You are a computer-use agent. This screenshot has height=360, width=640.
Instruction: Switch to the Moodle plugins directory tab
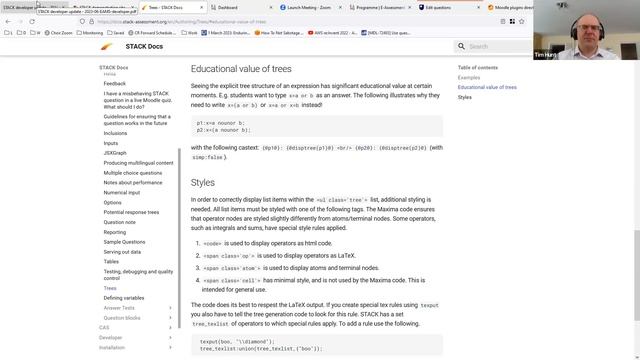point(511,7)
